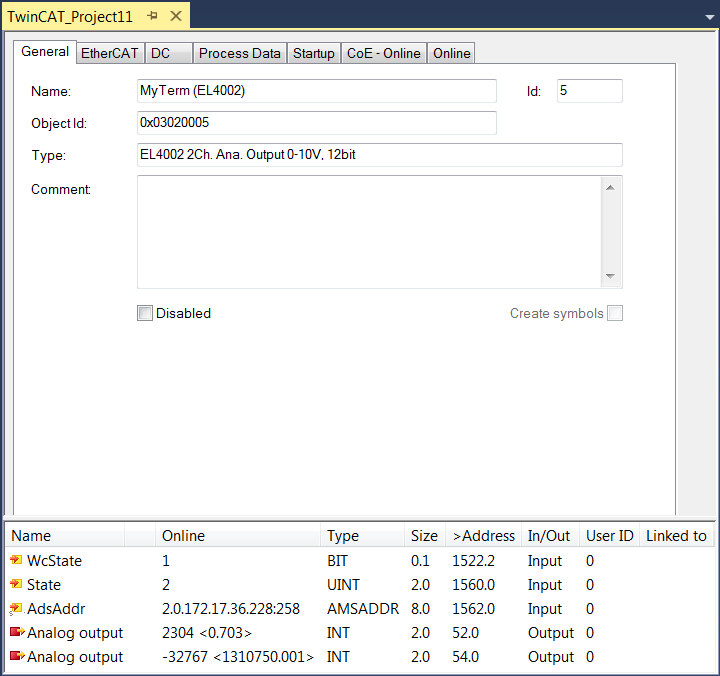Viewport: 720px width, 676px height.
Task: Click the address cell 52.0
Action: (465, 632)
